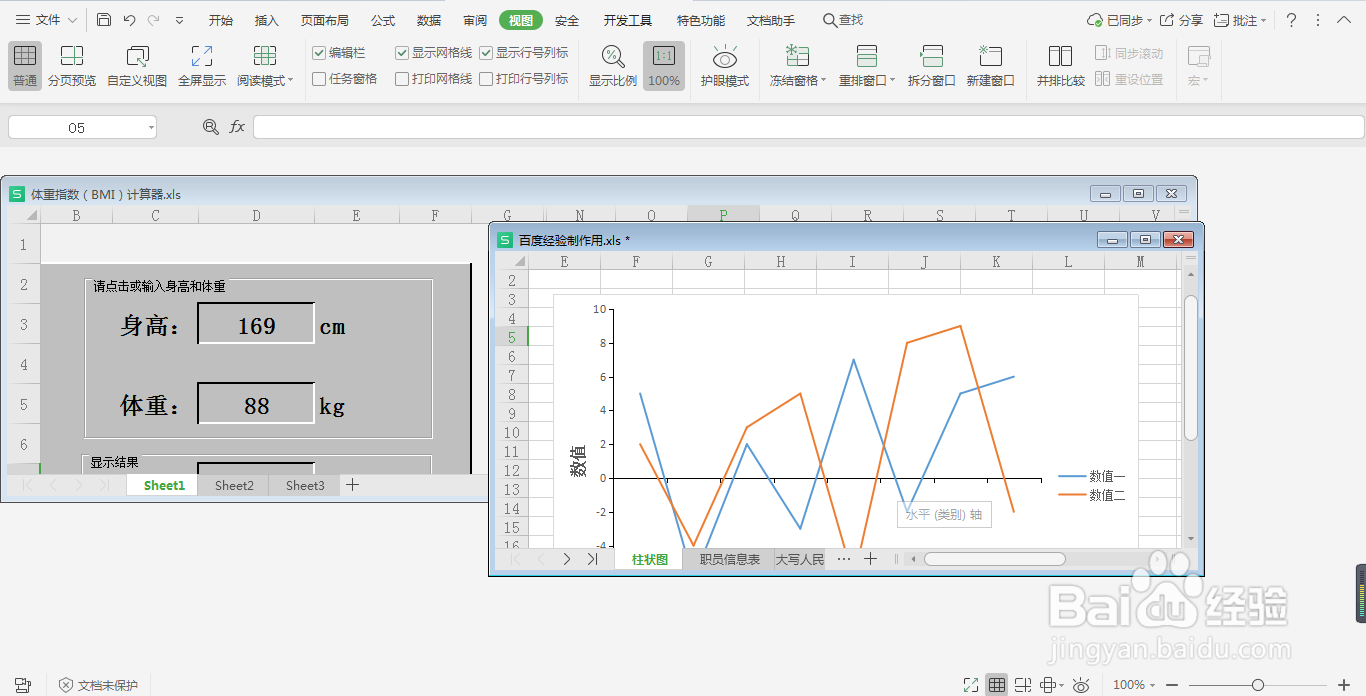This screenshot has width=1366, height=696.
Task: Click the save icon in quick toolbar
Action: [x=104, y=20]
